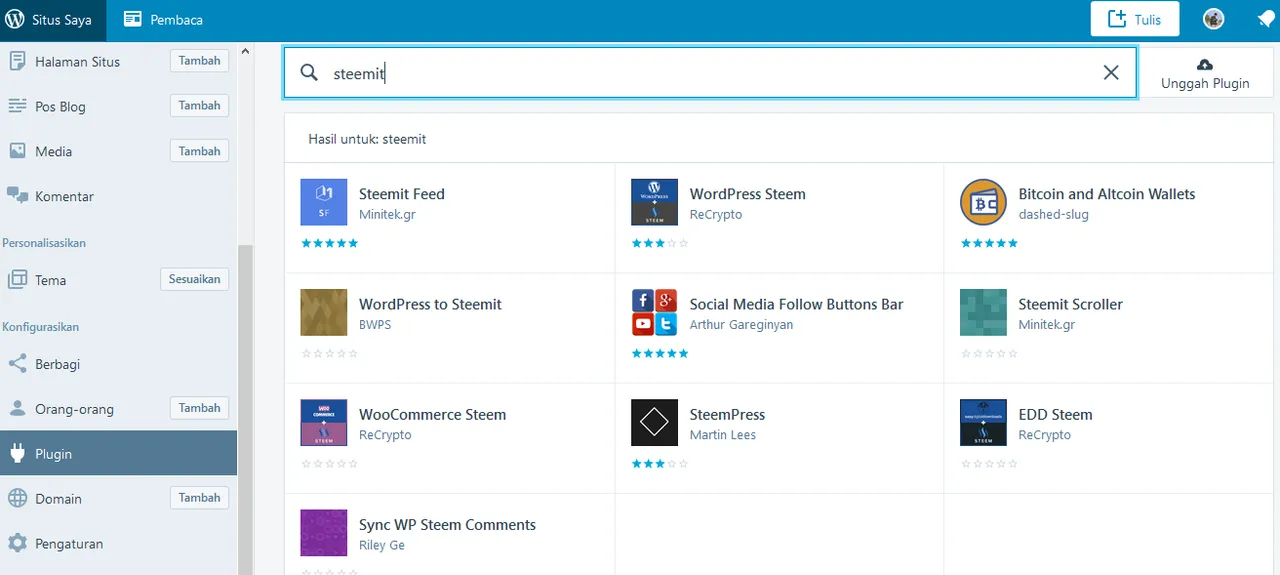1280x575 pixels.
Task: Open the EDD Steem plugin icon
Action: point(983,422)
